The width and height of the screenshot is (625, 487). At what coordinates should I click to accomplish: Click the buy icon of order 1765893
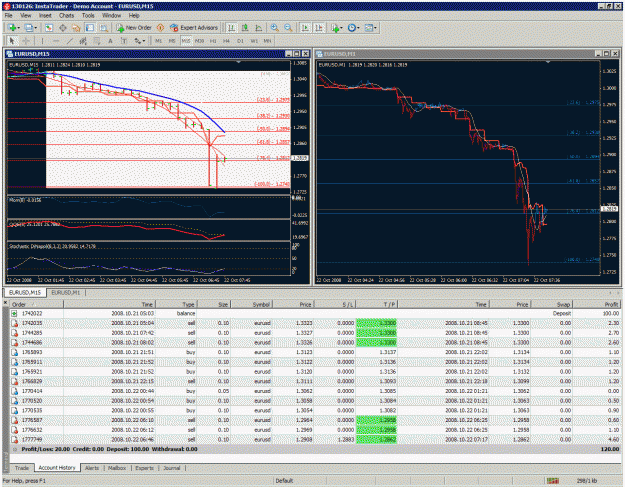(14, 352)
